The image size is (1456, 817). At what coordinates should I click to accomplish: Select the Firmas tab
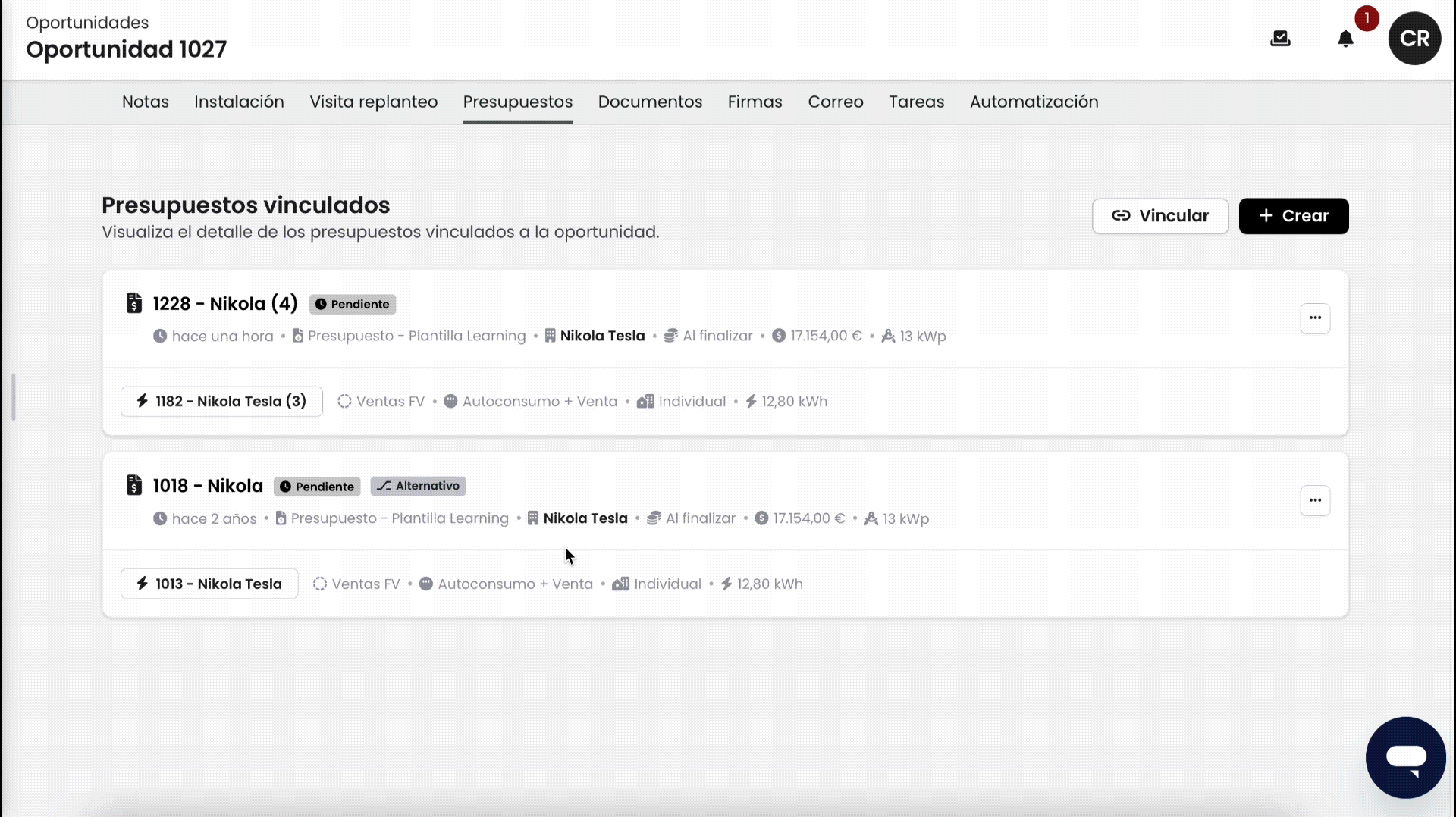(x=755, y=102)
